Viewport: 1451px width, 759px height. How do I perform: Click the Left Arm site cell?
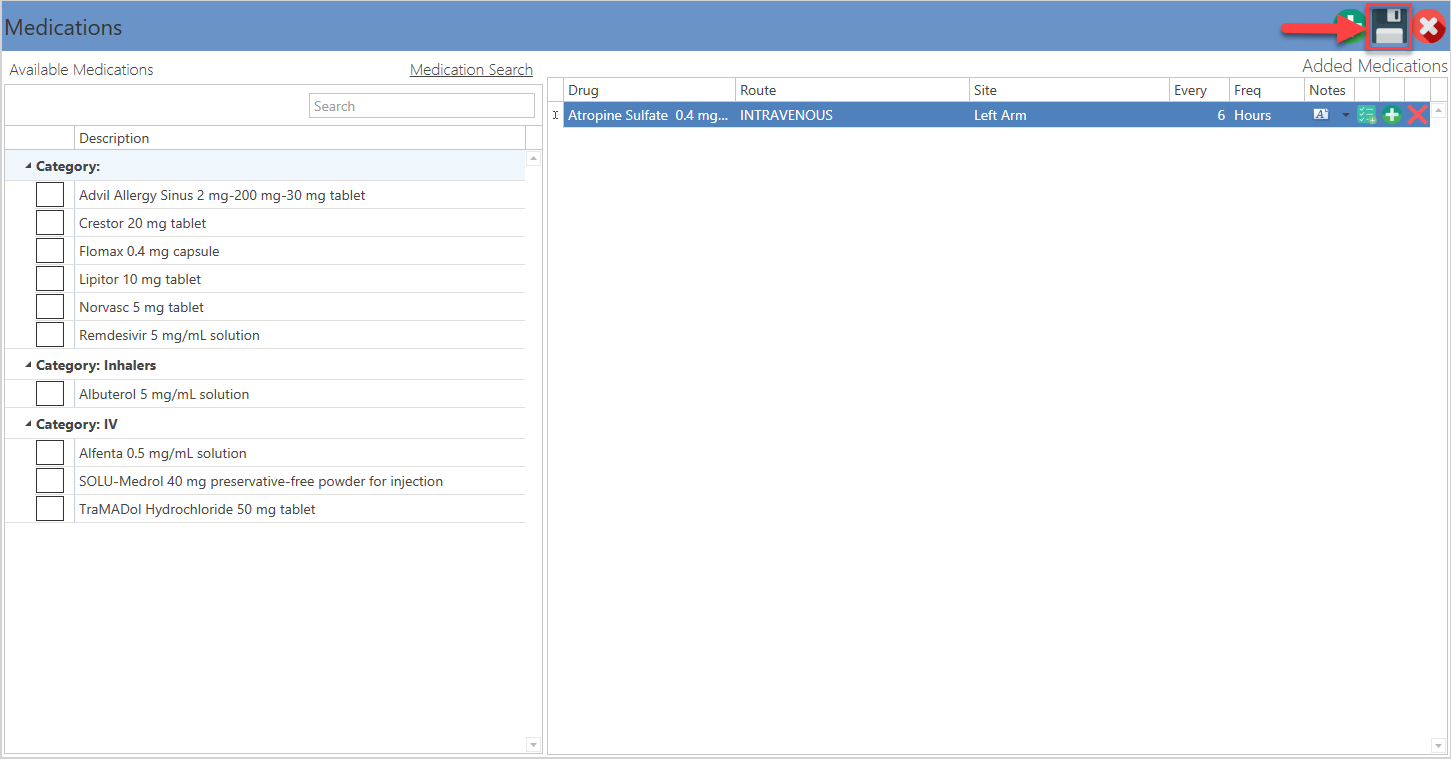(x=1069, y=115)
